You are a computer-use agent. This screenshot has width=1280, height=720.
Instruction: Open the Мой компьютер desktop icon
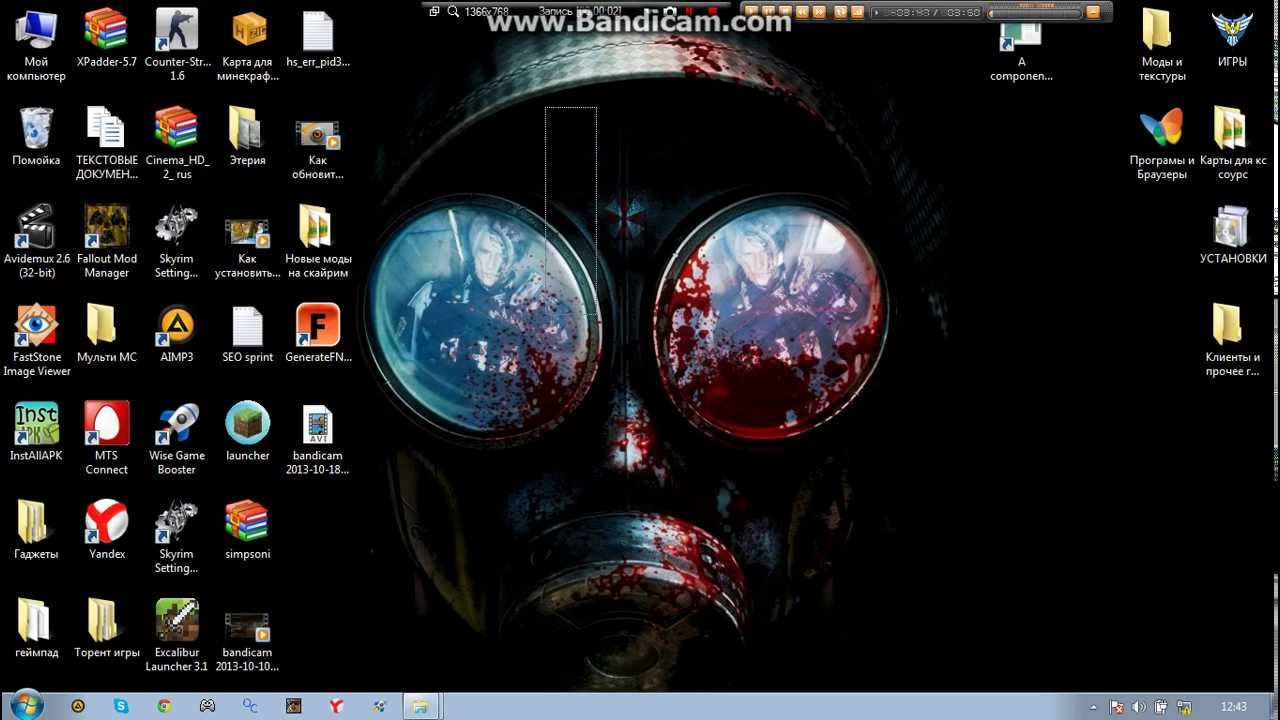pos(36,44)
